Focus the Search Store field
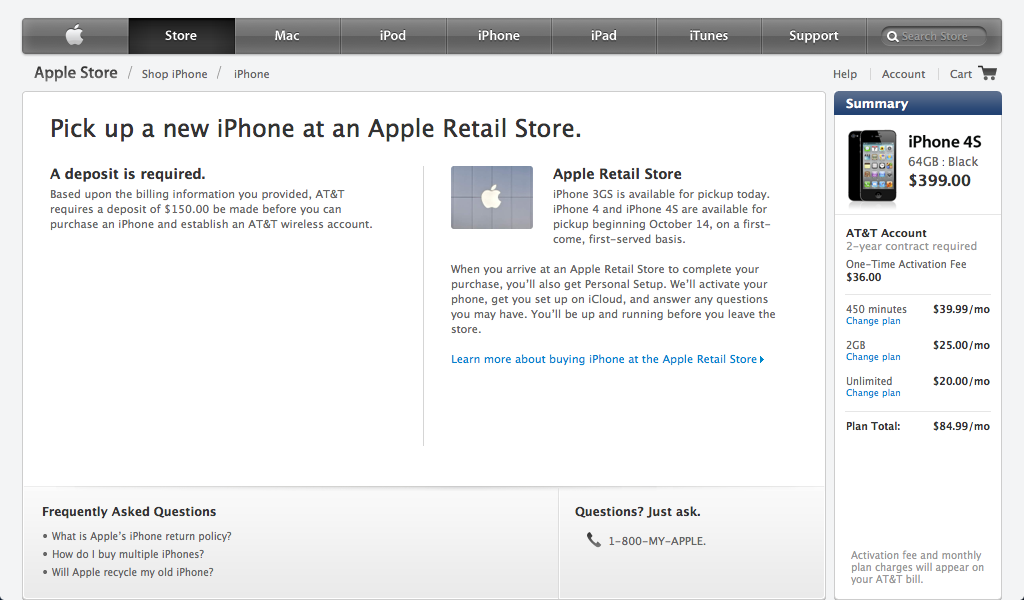Image resolution: width=1024 pixels, height=600 pixels. [934, 37]
